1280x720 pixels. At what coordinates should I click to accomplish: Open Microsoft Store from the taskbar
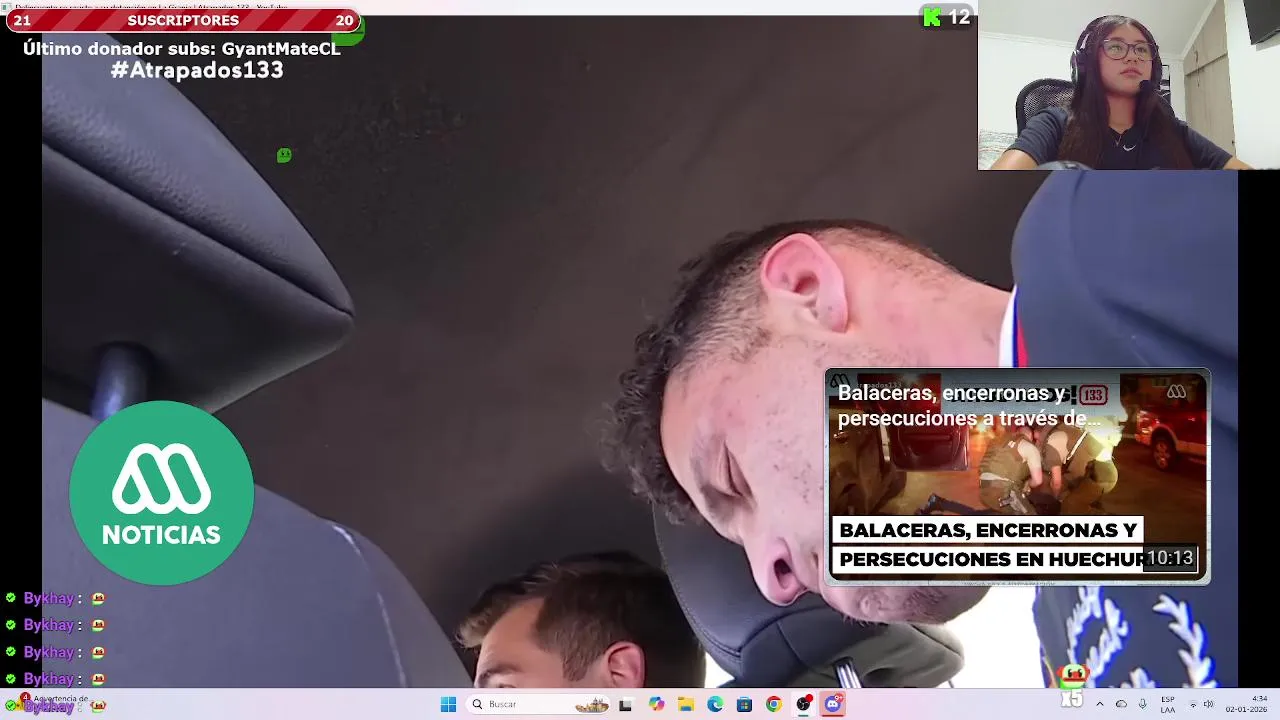[x=744, y=704]
